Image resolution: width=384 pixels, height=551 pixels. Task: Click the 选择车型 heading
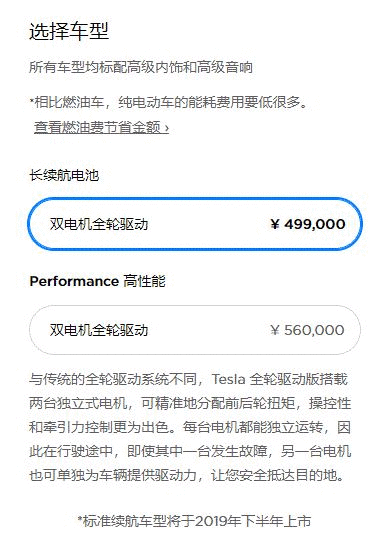tap(69, 31)
